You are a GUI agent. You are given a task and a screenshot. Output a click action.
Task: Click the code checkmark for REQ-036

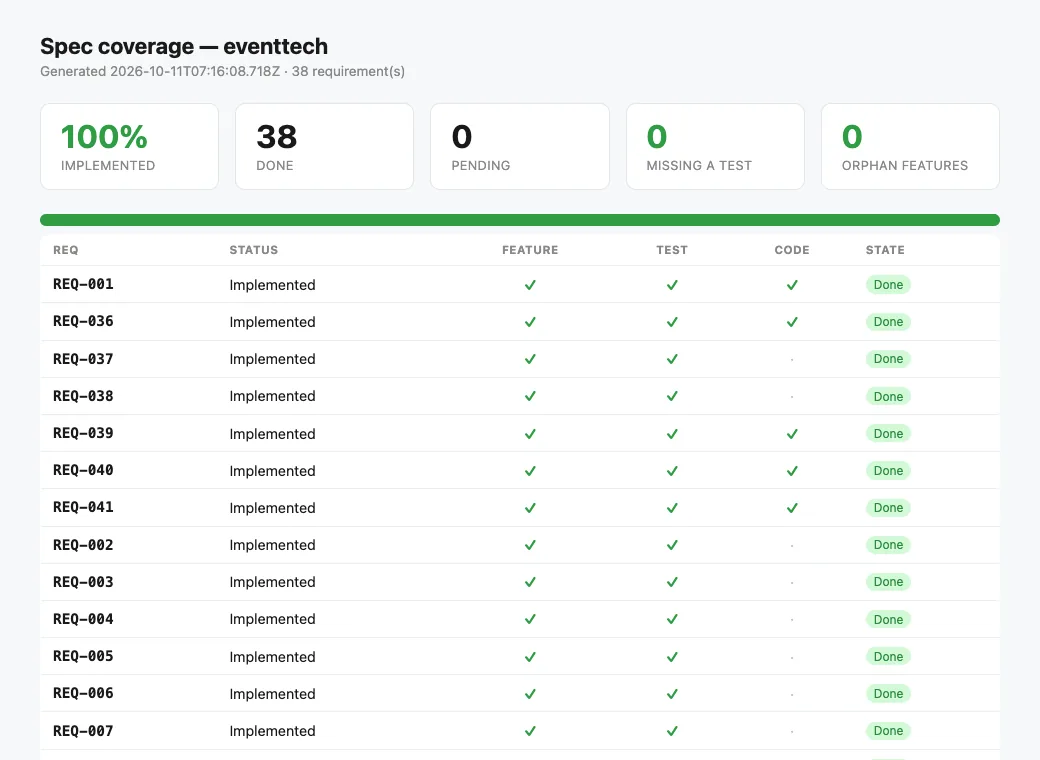coord(792,322)
